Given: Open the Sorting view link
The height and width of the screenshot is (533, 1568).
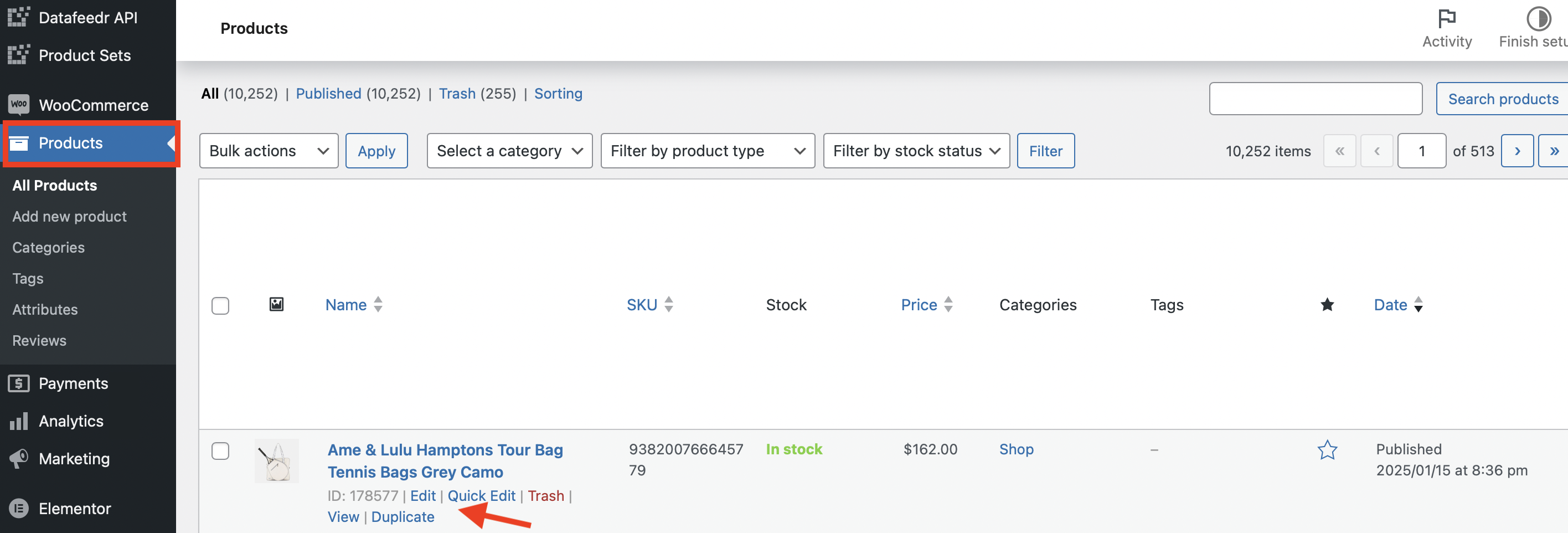Looking at the screenshot, I should pyautogui.click(x=558, y=94).
